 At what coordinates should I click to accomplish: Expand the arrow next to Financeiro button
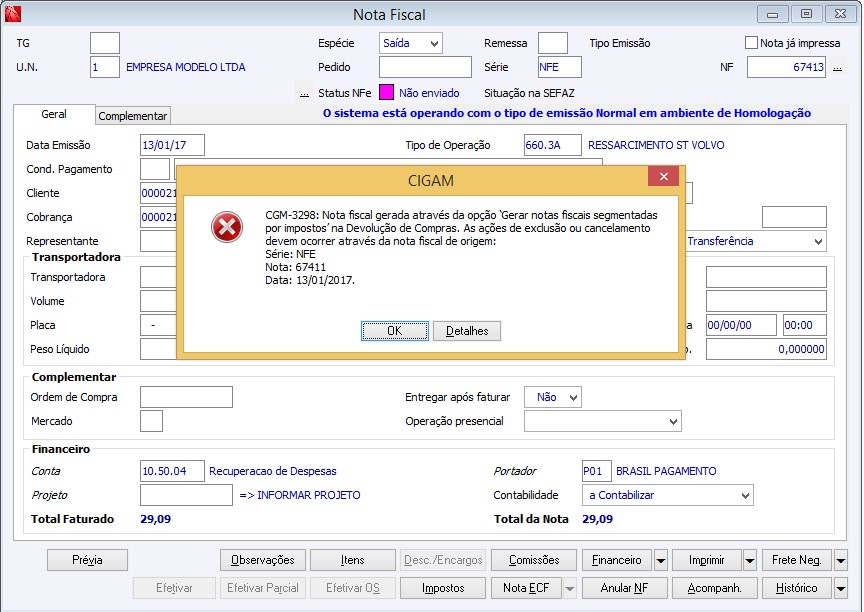(x=661, y=560)
